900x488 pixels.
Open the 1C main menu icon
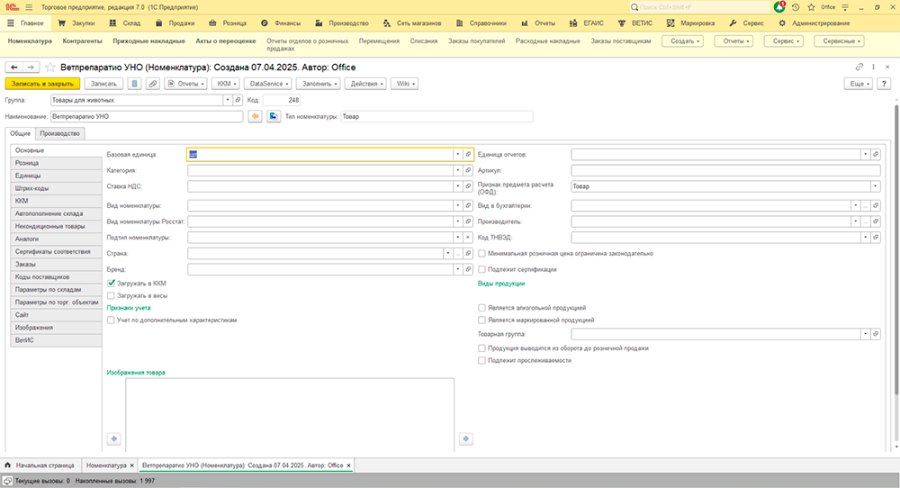click(x=11, y=7)
